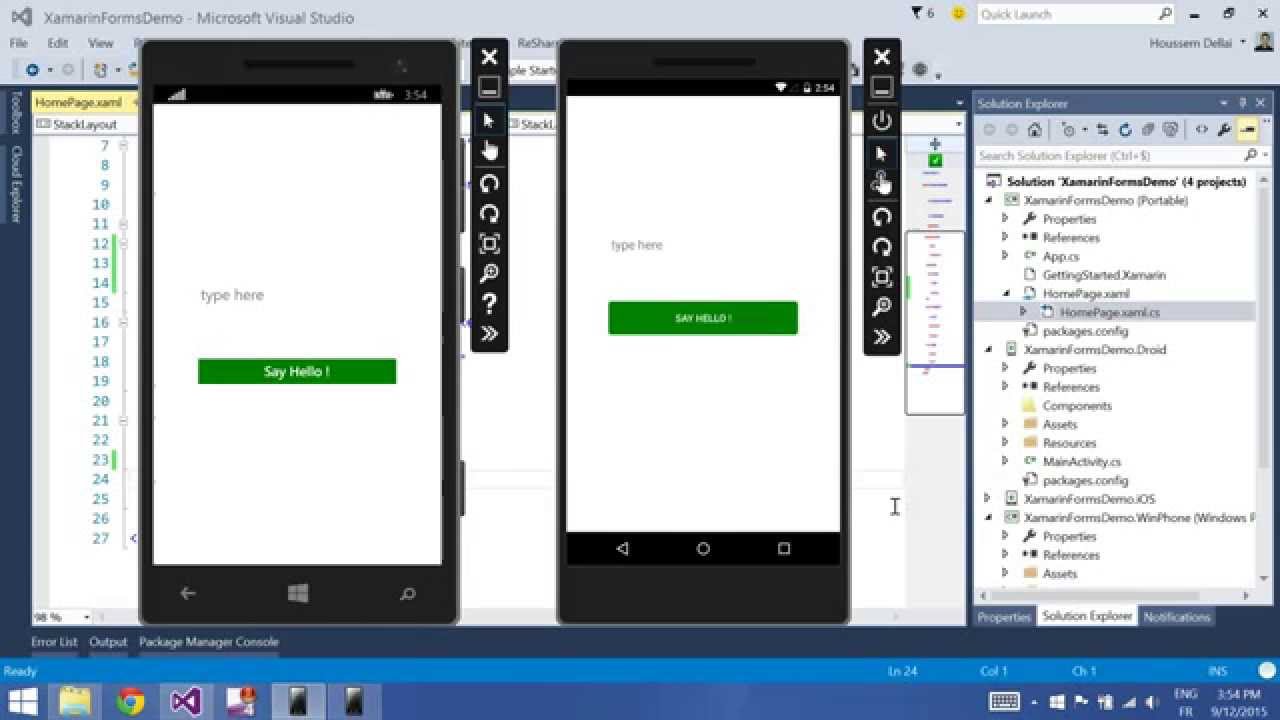Open Solution Explorer search options dropdown

[x=1263, y=155]
